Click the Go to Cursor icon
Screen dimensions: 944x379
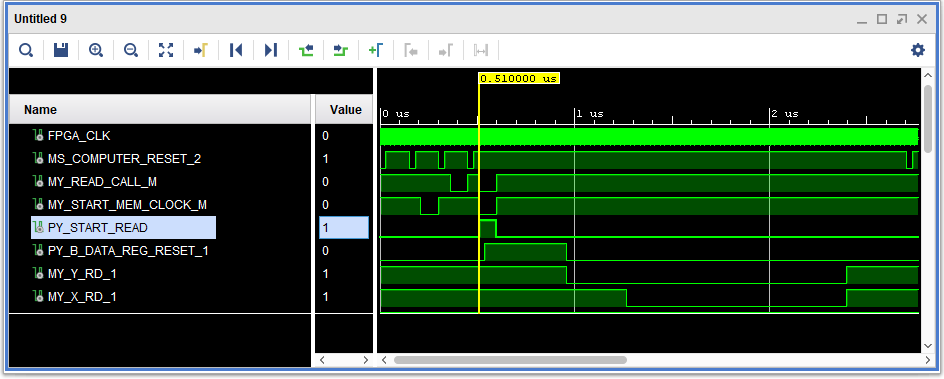(x=200, y=50)
